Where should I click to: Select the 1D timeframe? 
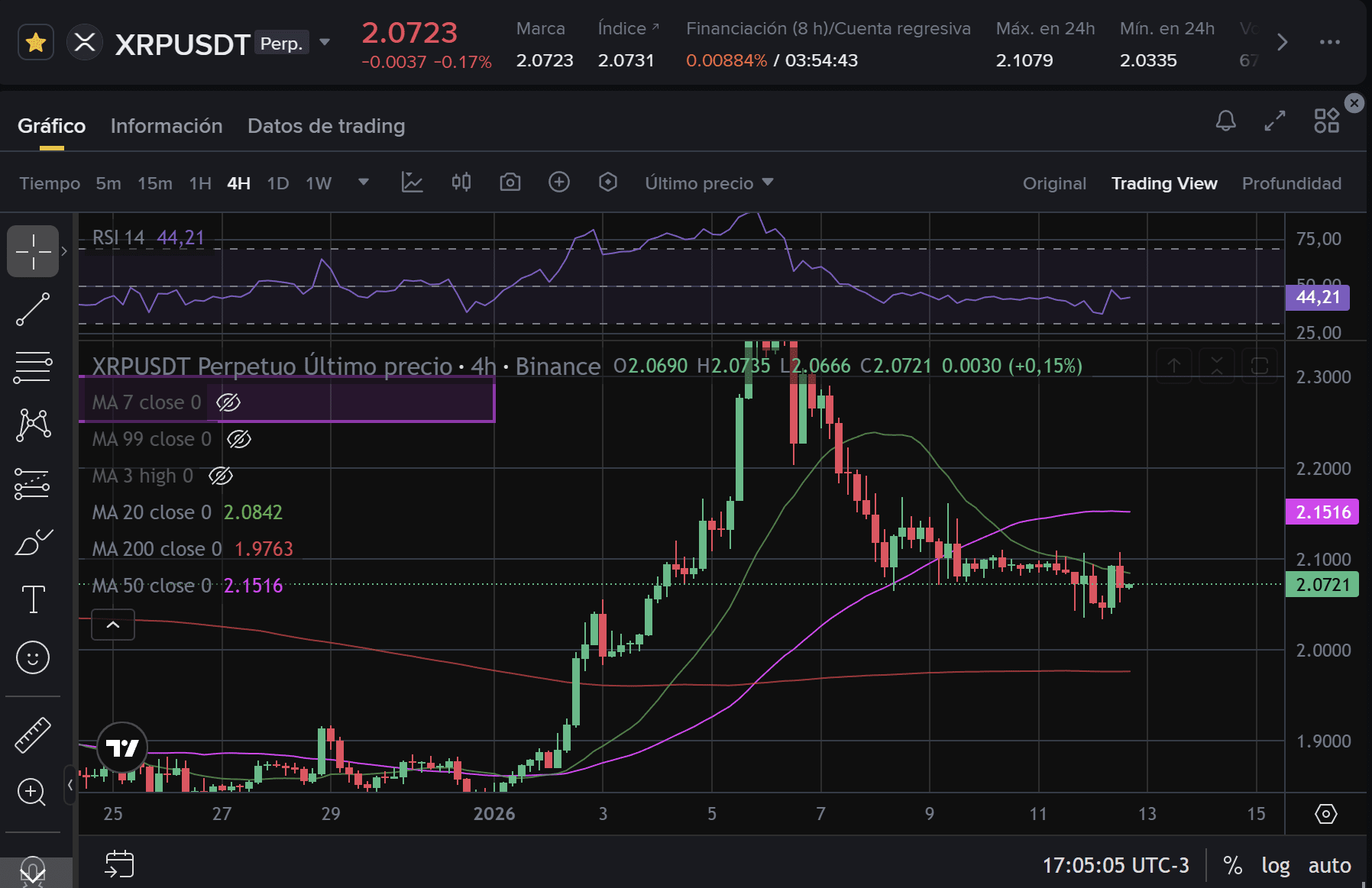278,183
